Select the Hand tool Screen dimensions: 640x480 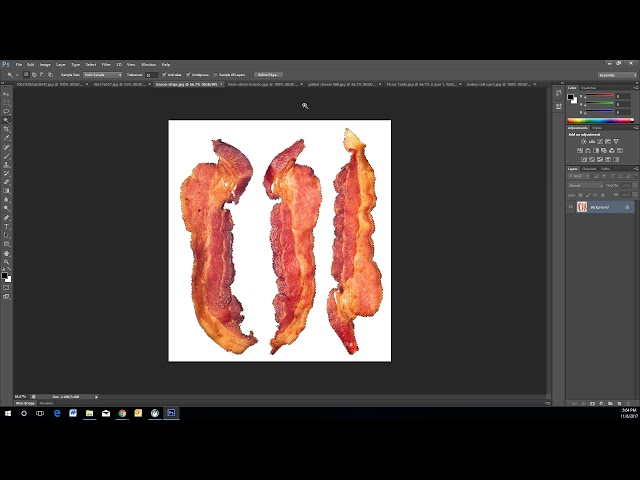6,253
